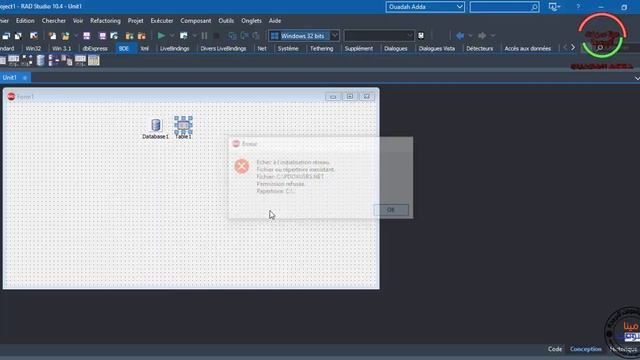The image size is (640, 360).
Task: Click the Back navigation arrow
Action: pos(460,36)
